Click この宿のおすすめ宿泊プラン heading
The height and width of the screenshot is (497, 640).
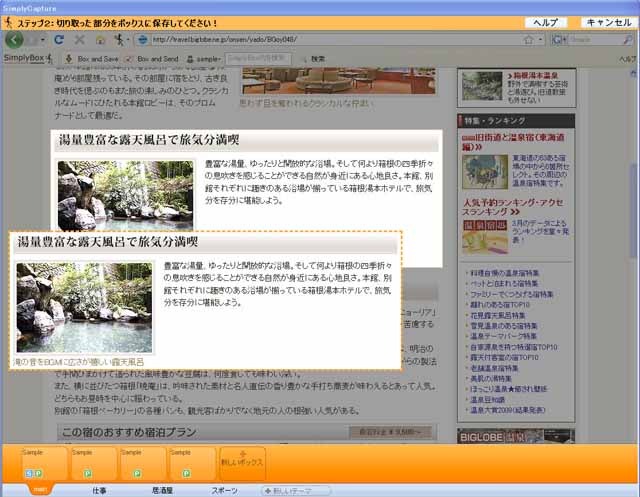[x=129, y=432]
